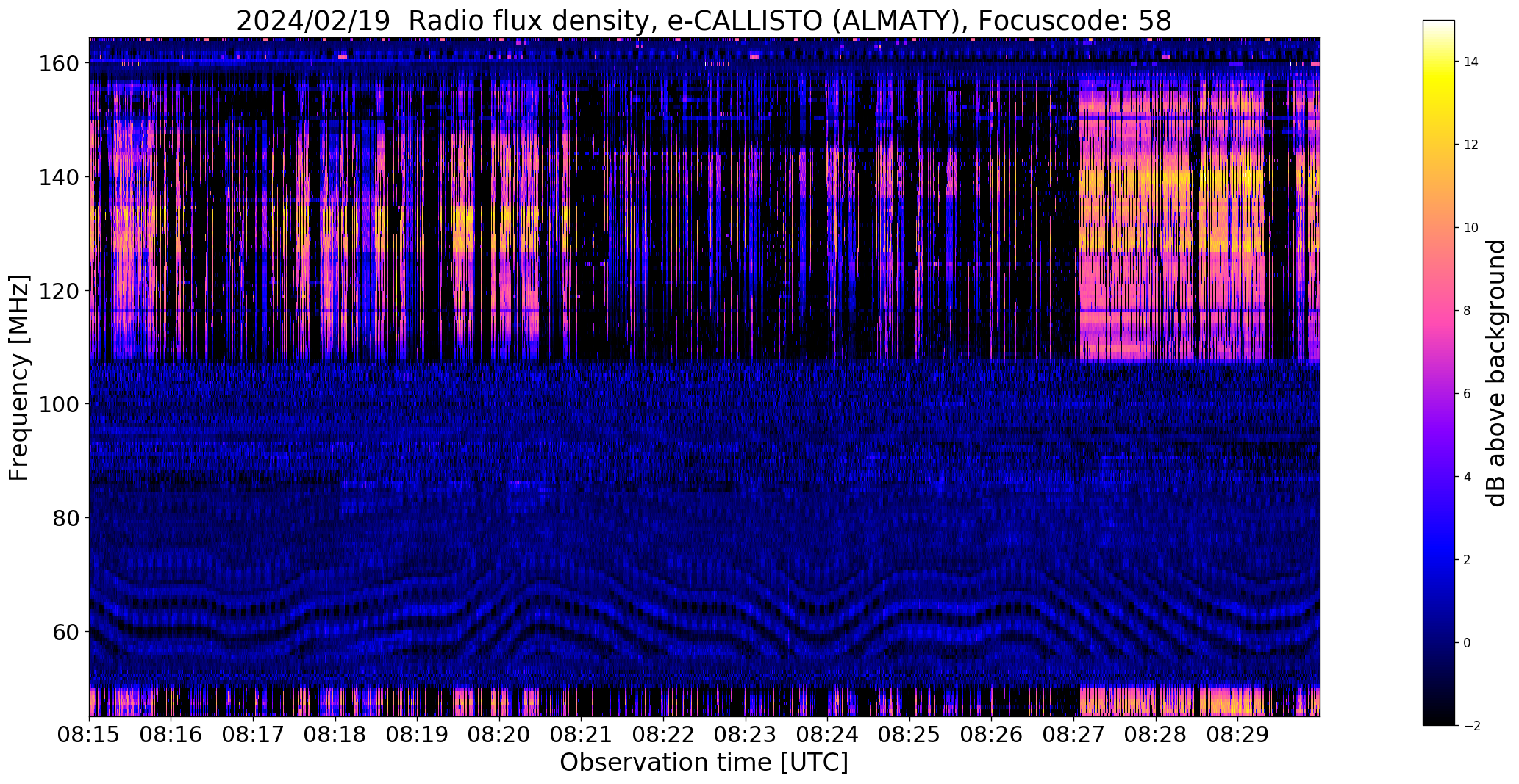Click the colorbar tick label 14
This screenshot has height=784, width=1519.
[1470, 62]
